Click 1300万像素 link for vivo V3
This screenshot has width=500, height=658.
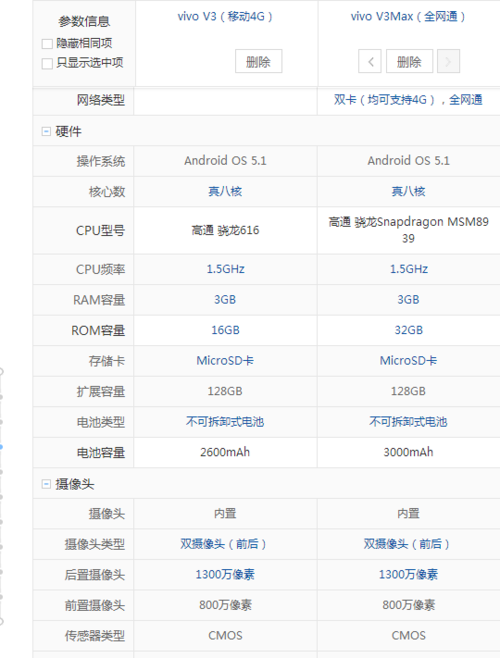225,574
